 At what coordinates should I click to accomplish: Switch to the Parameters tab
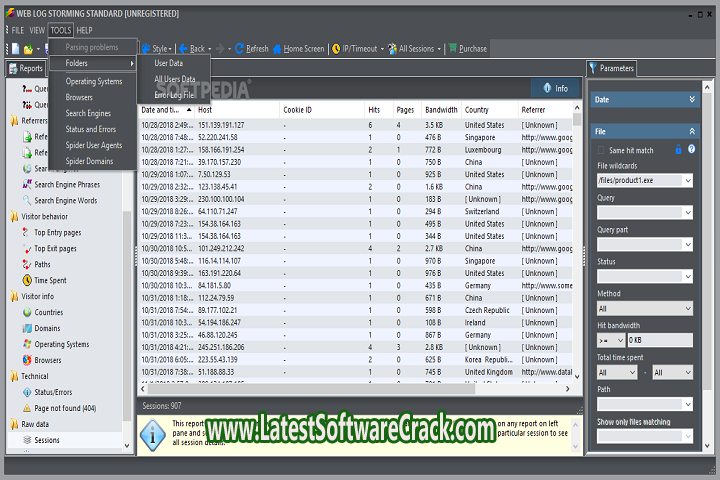[x=612, y=68]
